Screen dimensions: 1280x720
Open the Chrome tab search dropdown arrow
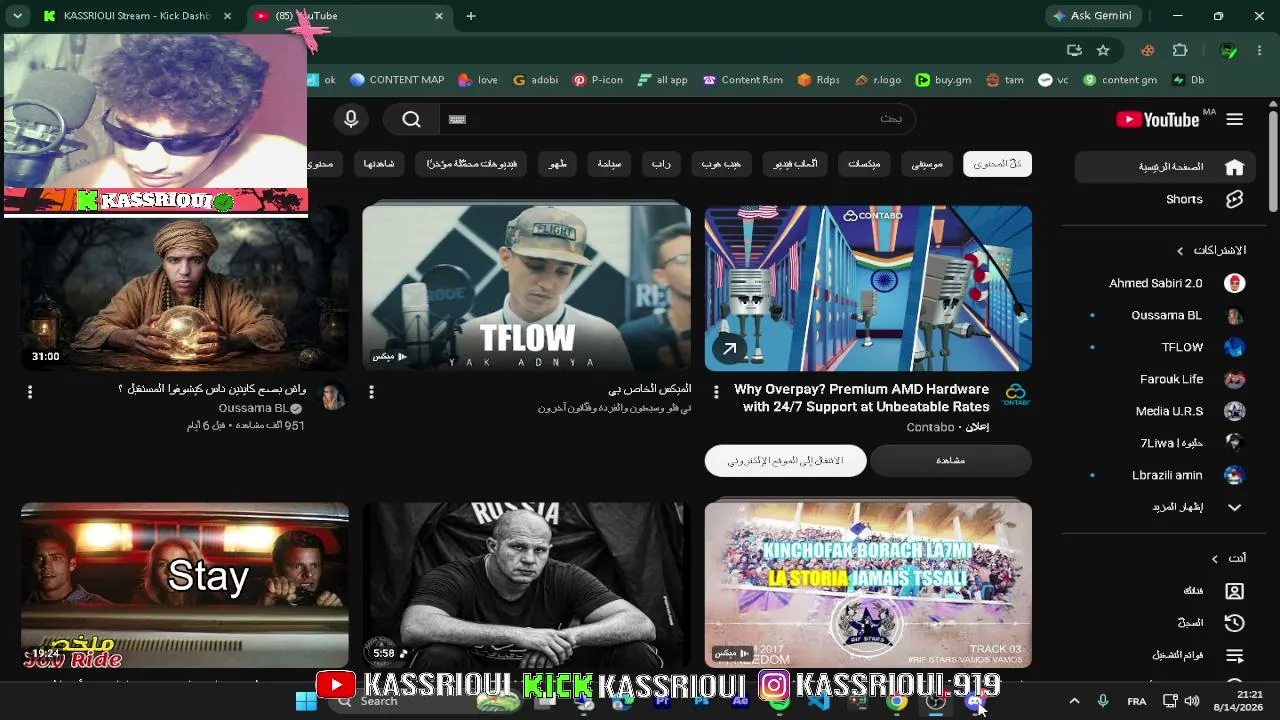[x=17, y=16]
